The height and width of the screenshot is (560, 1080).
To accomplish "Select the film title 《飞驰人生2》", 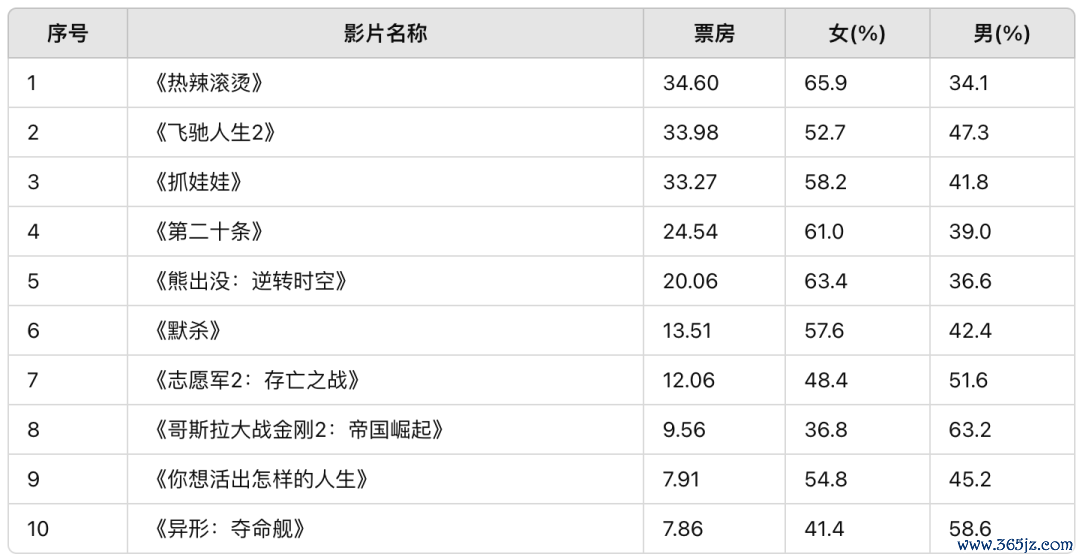I will (215, 132).
